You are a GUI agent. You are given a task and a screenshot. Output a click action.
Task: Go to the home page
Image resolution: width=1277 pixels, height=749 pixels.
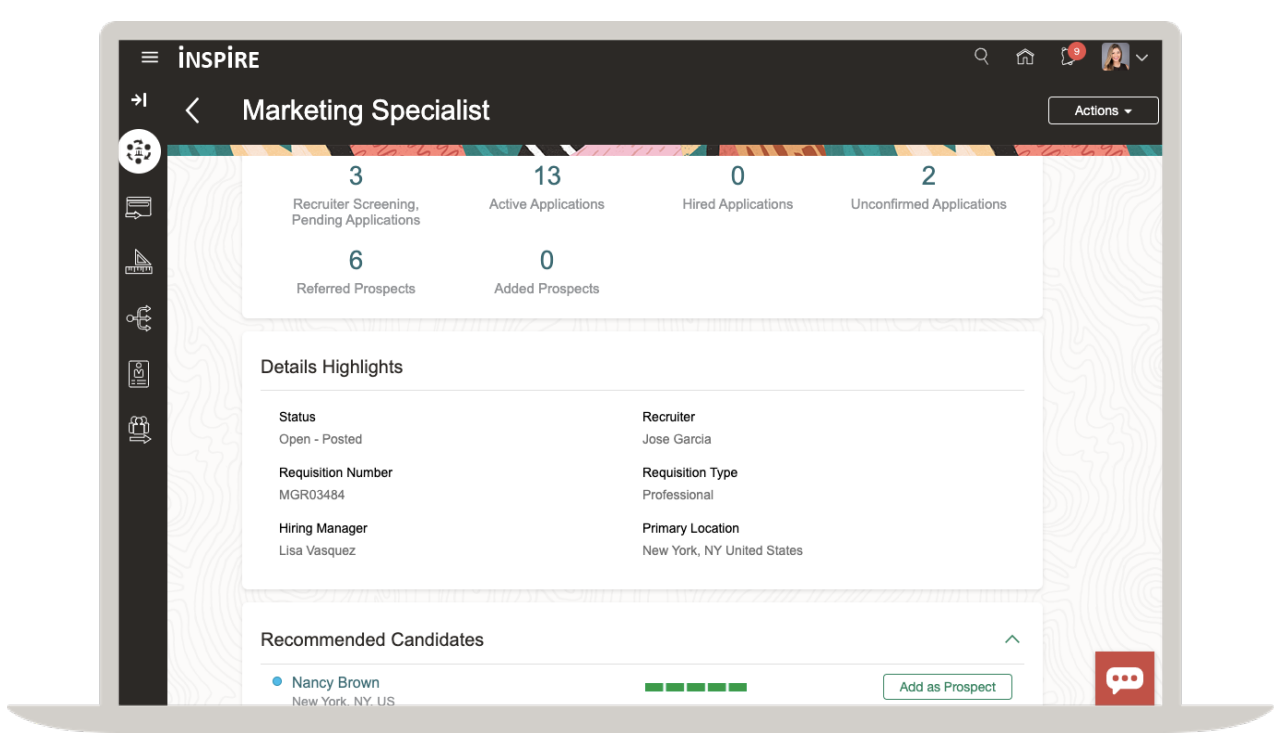point(1025,57)
